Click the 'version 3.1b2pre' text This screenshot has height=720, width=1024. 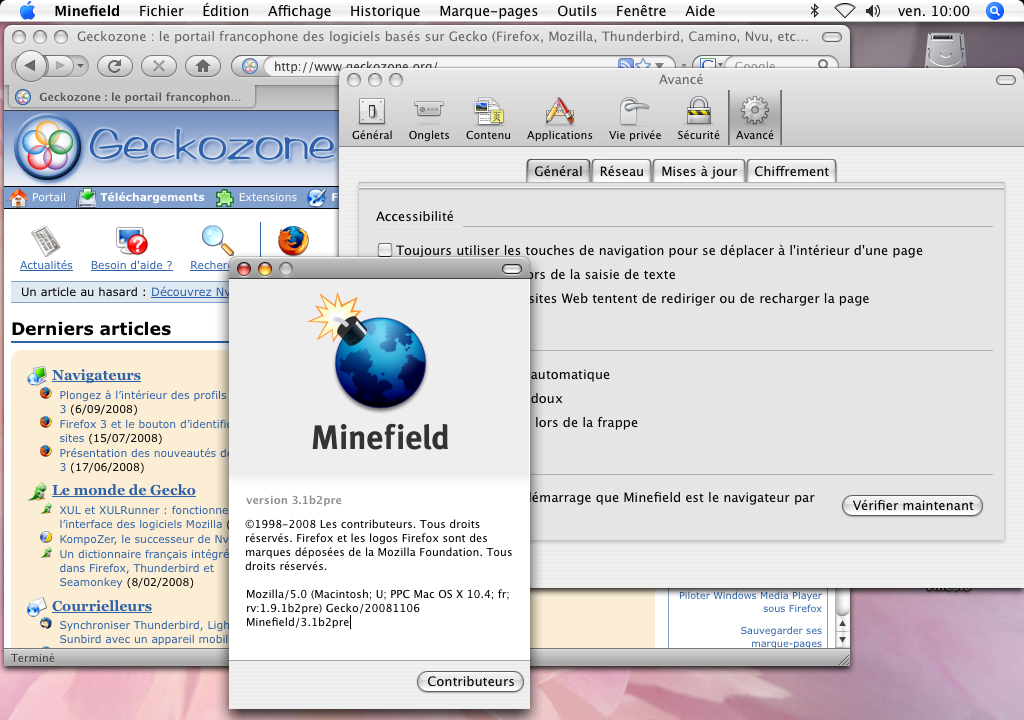click(x=293, y=500)
